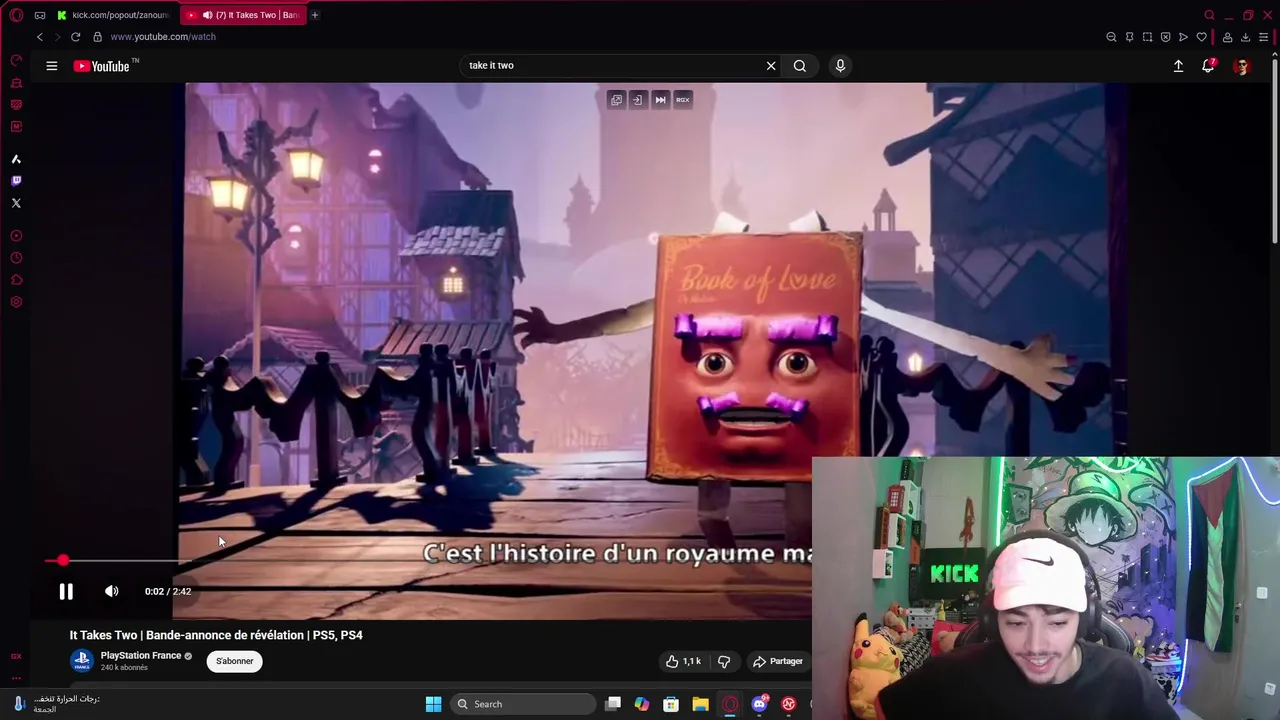
Task: Open GX Control in the sidebar
Action: pos(16,60)
